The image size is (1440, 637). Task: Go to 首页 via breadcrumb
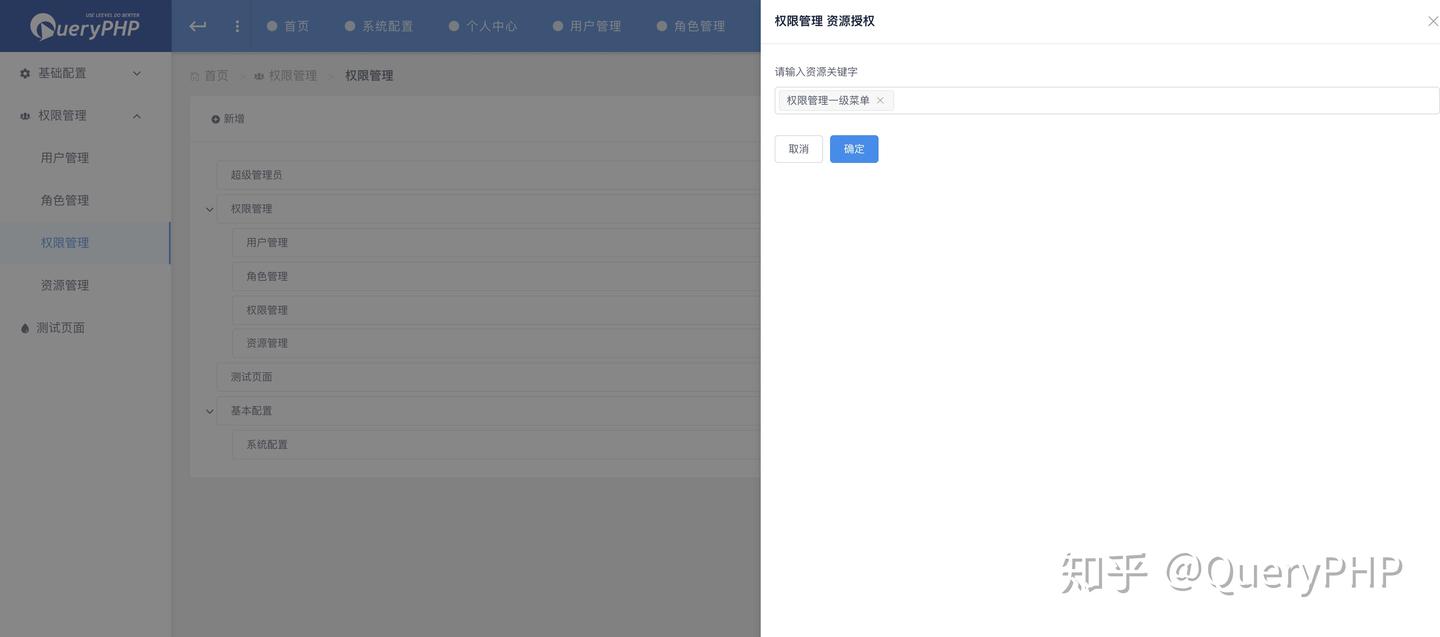tap(216, 76)
